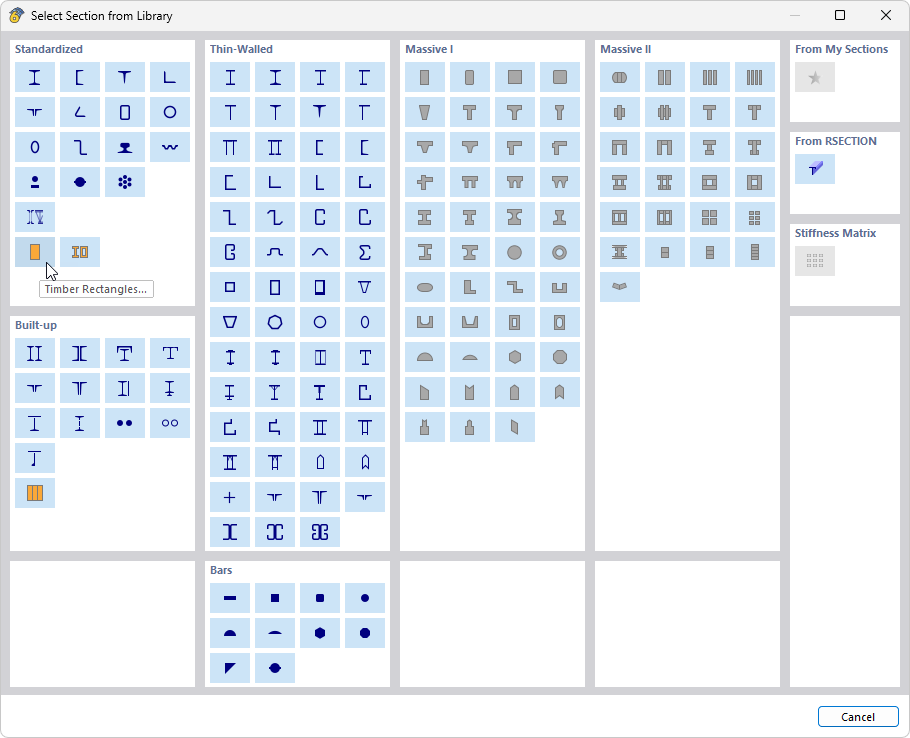Click the 'Bars' group heading
The height and width of the screenshot is (738, 910).
pyautogui.click(x=221, y=570)
